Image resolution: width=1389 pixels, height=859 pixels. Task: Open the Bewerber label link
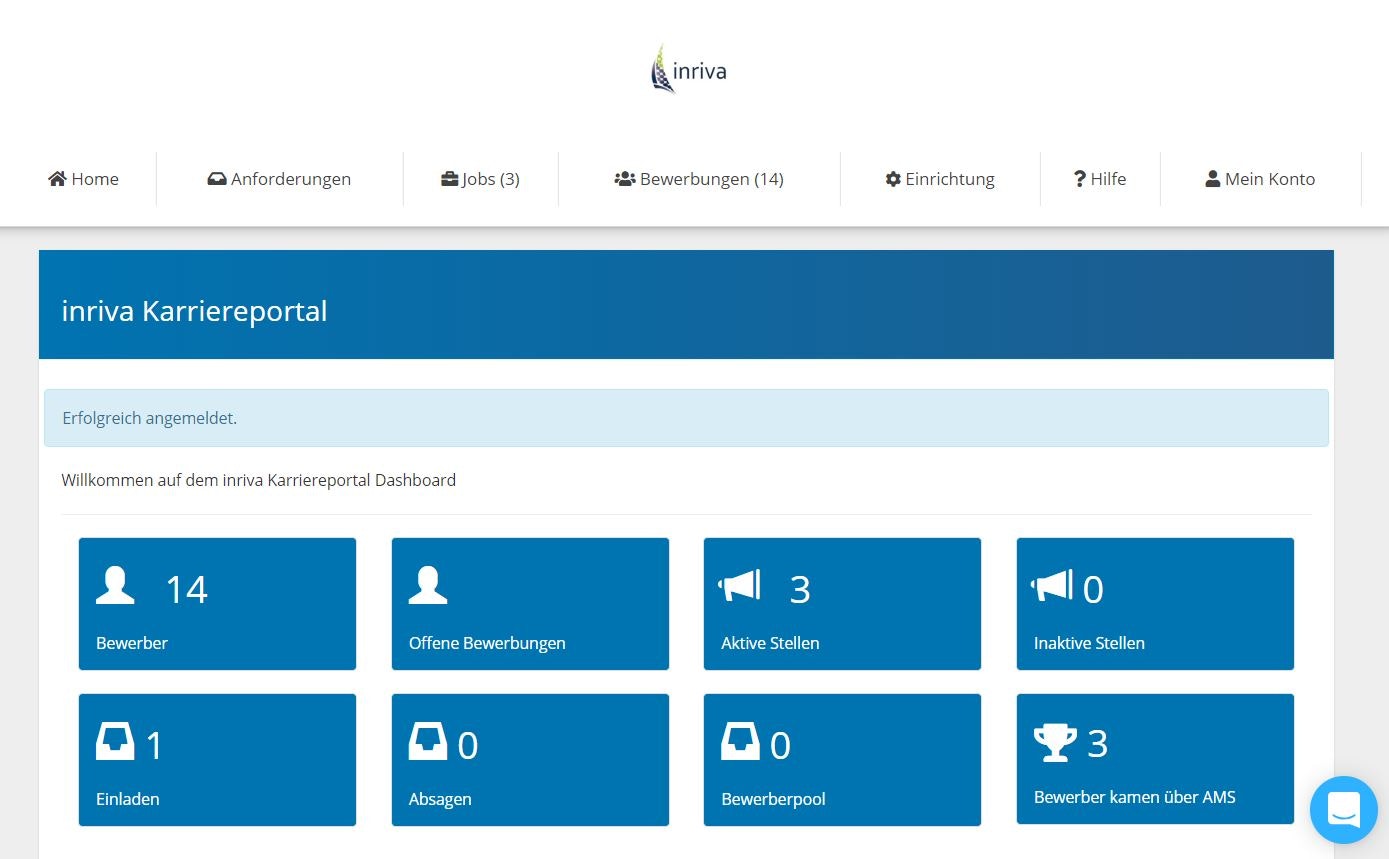coord(131,643)
